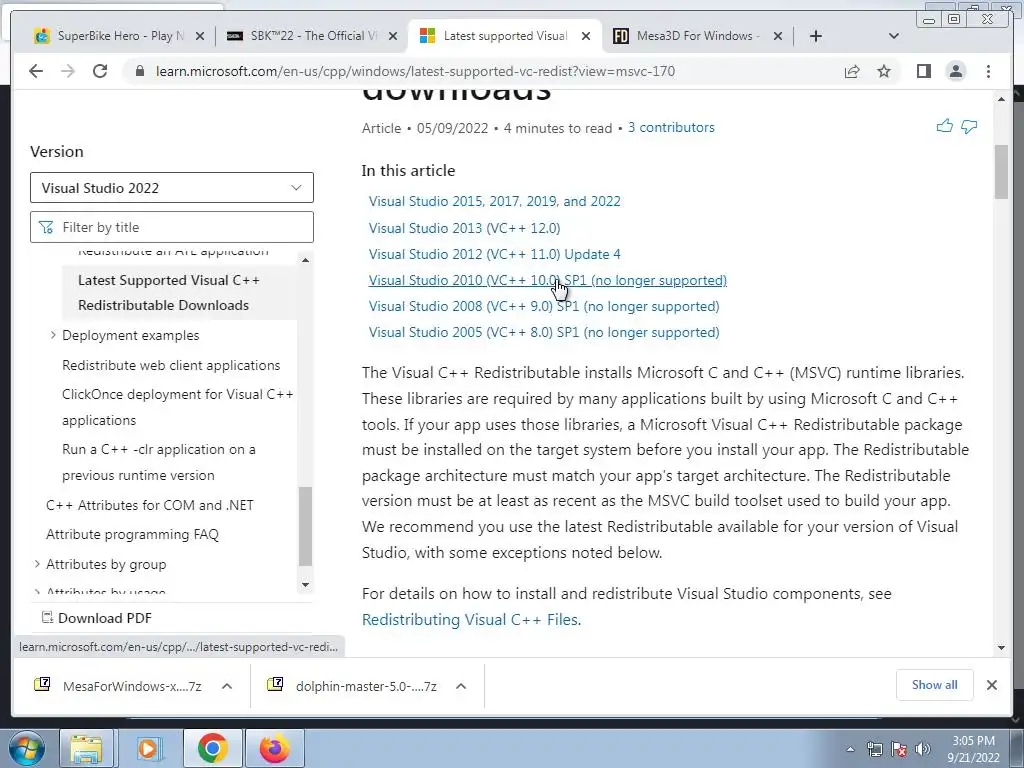
Task: Click sidebar tree scroll up arrow
Action: pos(305,260)
